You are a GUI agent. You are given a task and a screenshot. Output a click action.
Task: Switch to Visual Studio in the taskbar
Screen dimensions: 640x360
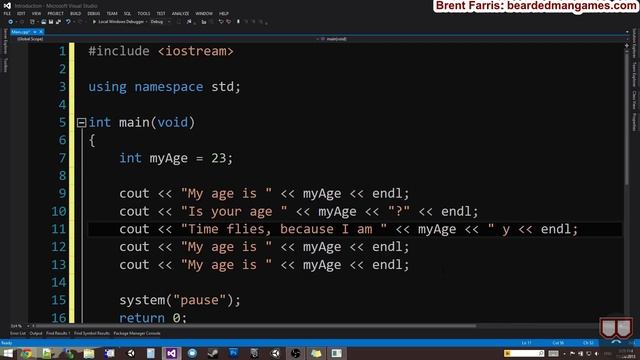pos(171,353)
